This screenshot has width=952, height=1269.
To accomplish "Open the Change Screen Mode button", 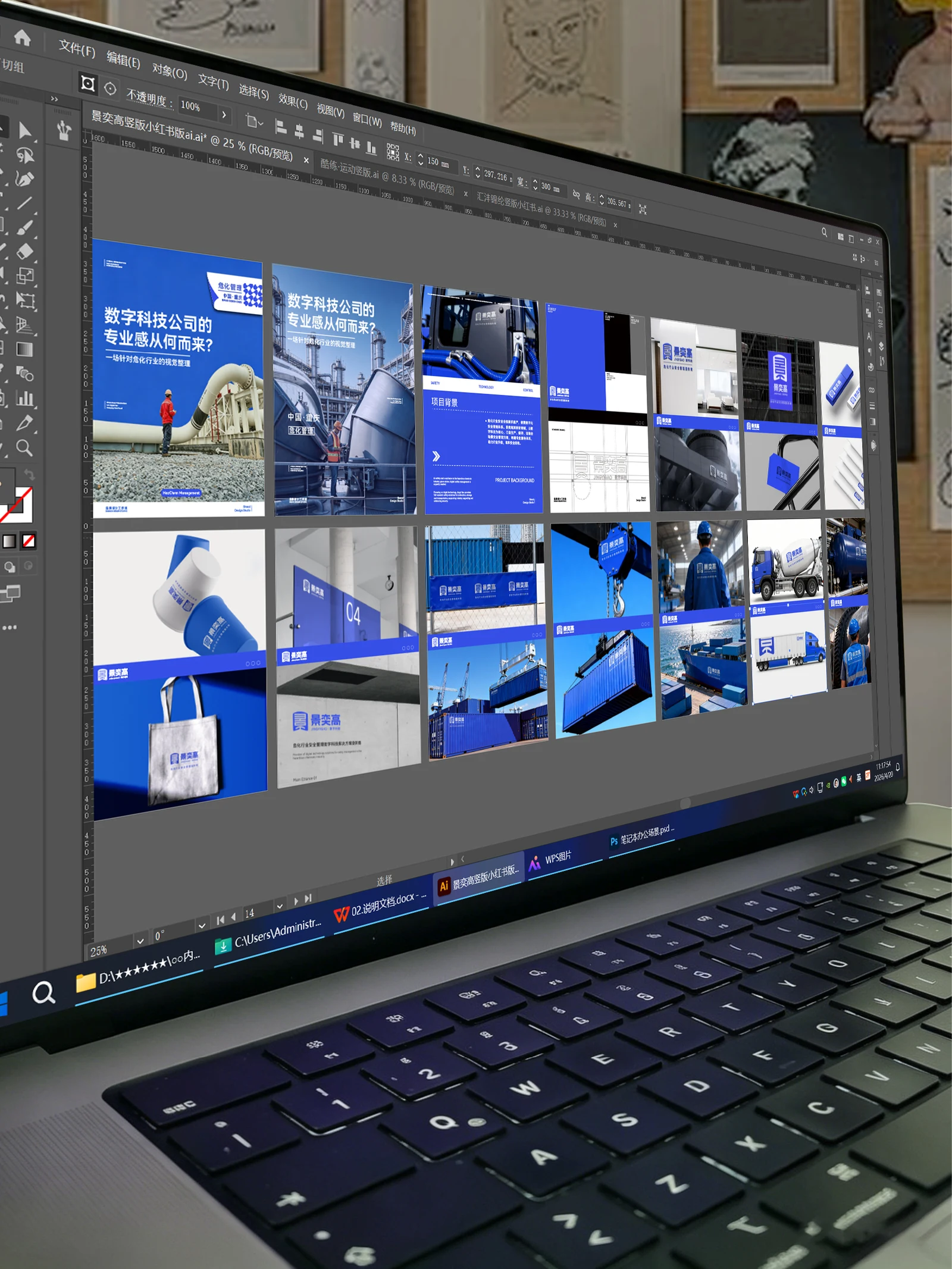I will 10,593.
